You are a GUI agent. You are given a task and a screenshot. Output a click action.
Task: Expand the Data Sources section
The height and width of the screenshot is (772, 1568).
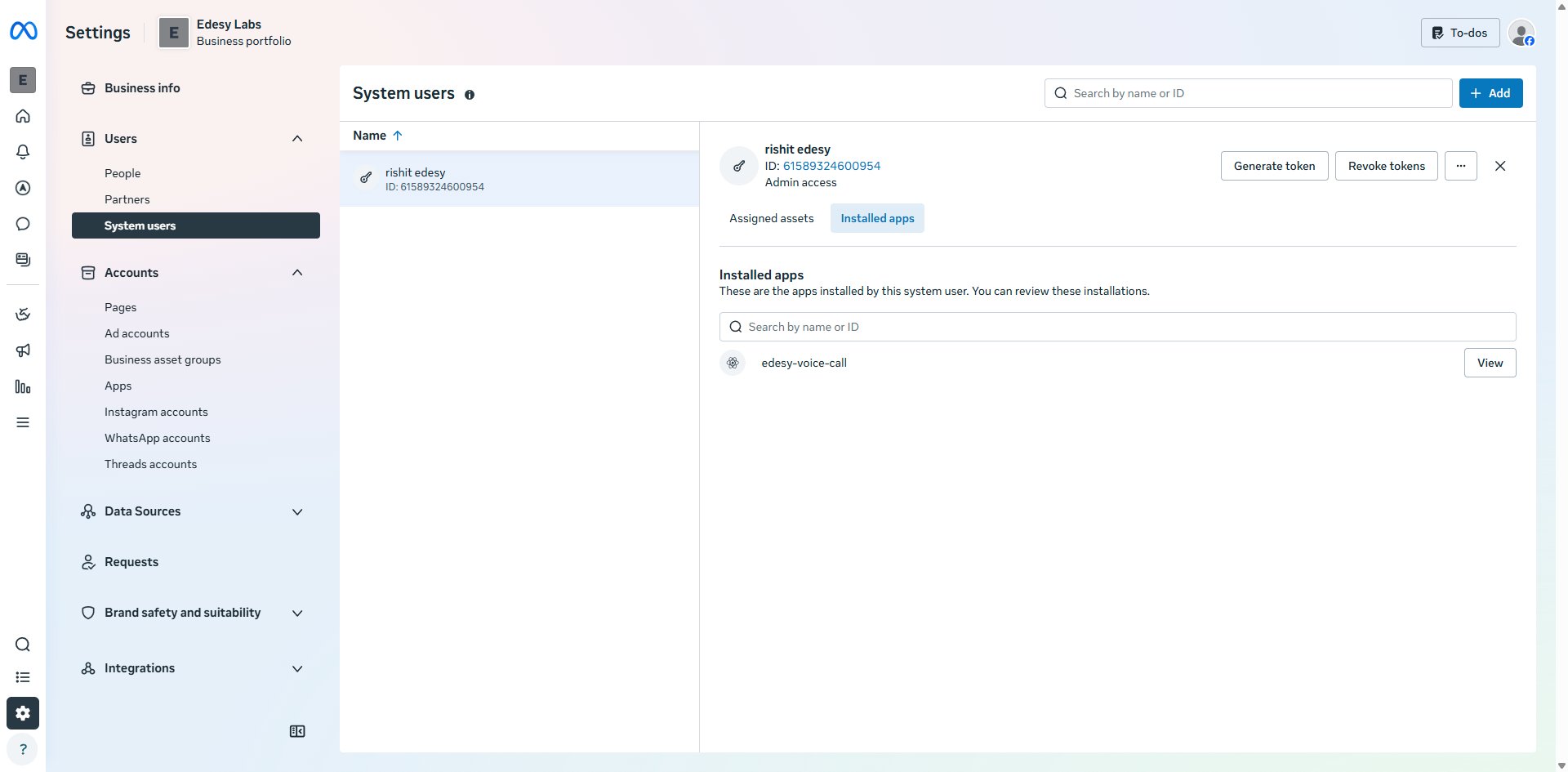click(297, 511)
